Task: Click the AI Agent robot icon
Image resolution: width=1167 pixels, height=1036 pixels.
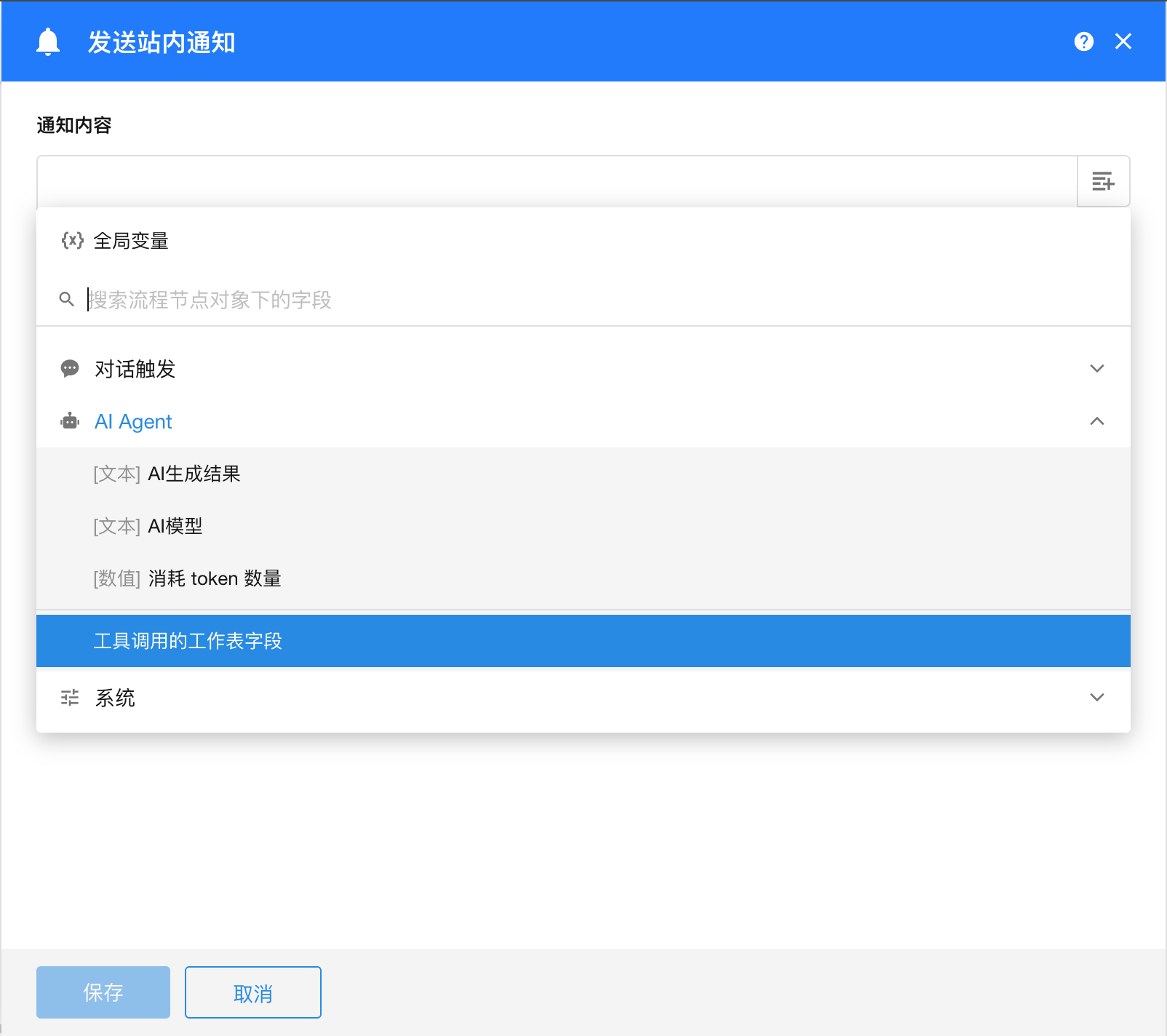Action: (70, 421)
